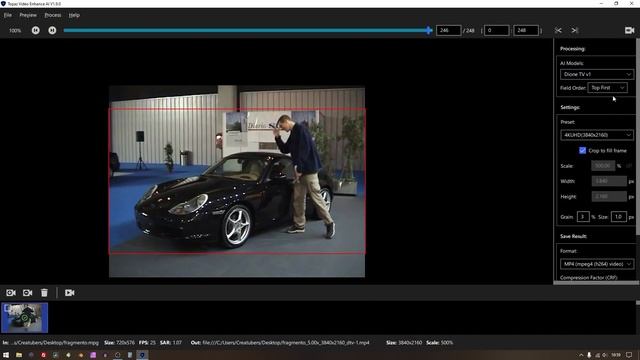Click the microphone icon in the system tray

tap(589, 355)
